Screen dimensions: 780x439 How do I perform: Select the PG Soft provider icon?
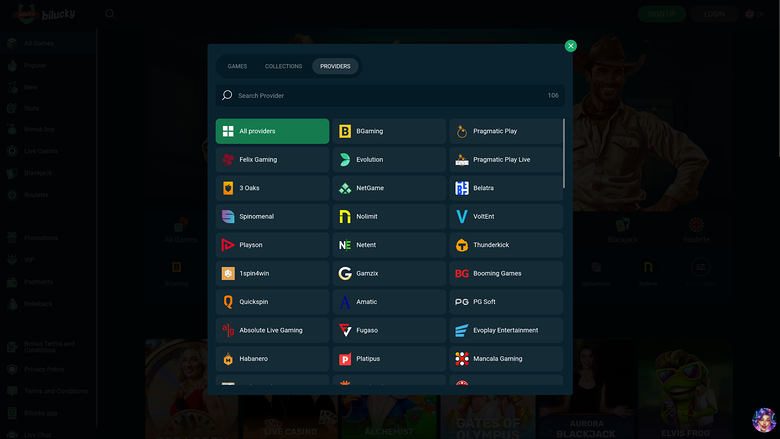tap(462, 302)
